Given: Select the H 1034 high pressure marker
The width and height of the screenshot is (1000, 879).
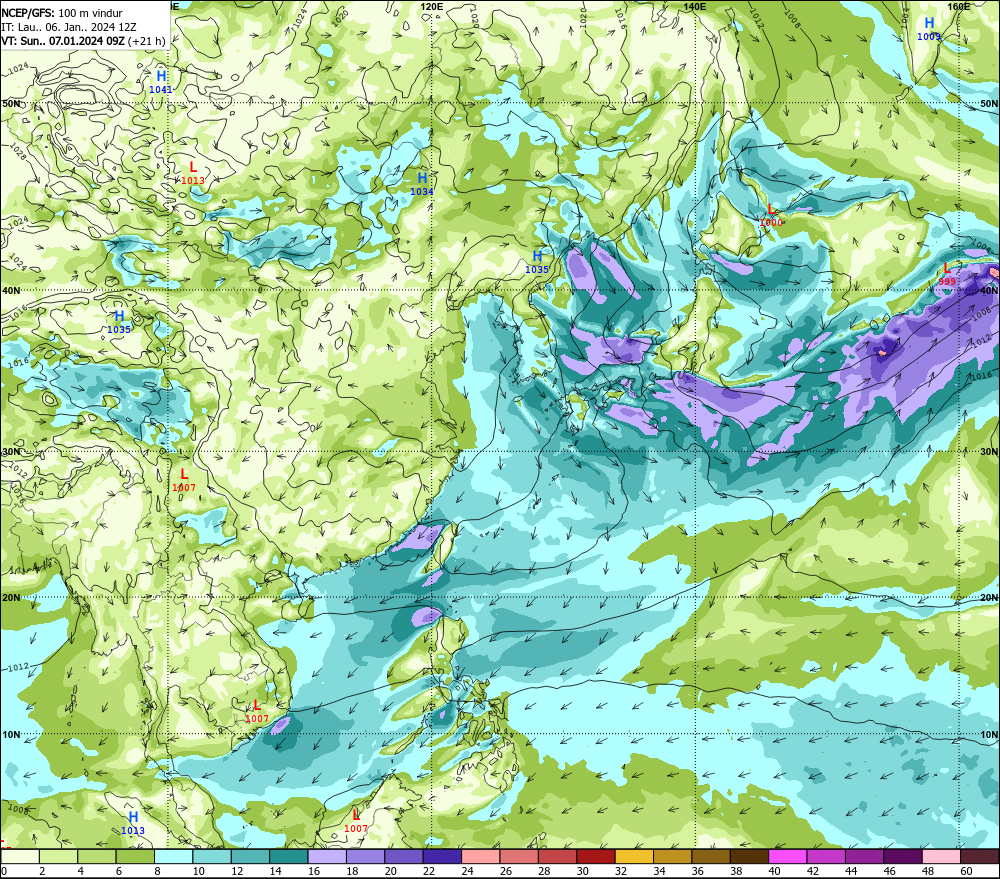Looking at the screenshot, I should point(422,184).
